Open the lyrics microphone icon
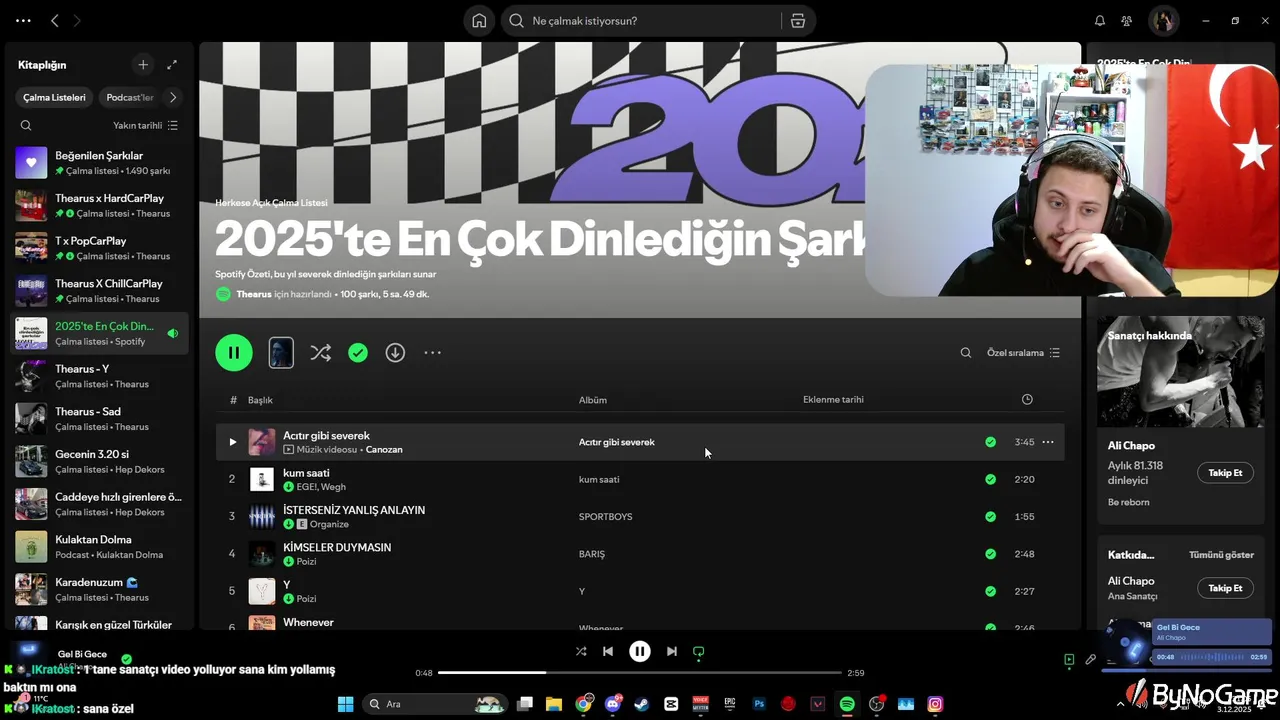This screenshot has height=720, width=1280. click(1091, 660)
